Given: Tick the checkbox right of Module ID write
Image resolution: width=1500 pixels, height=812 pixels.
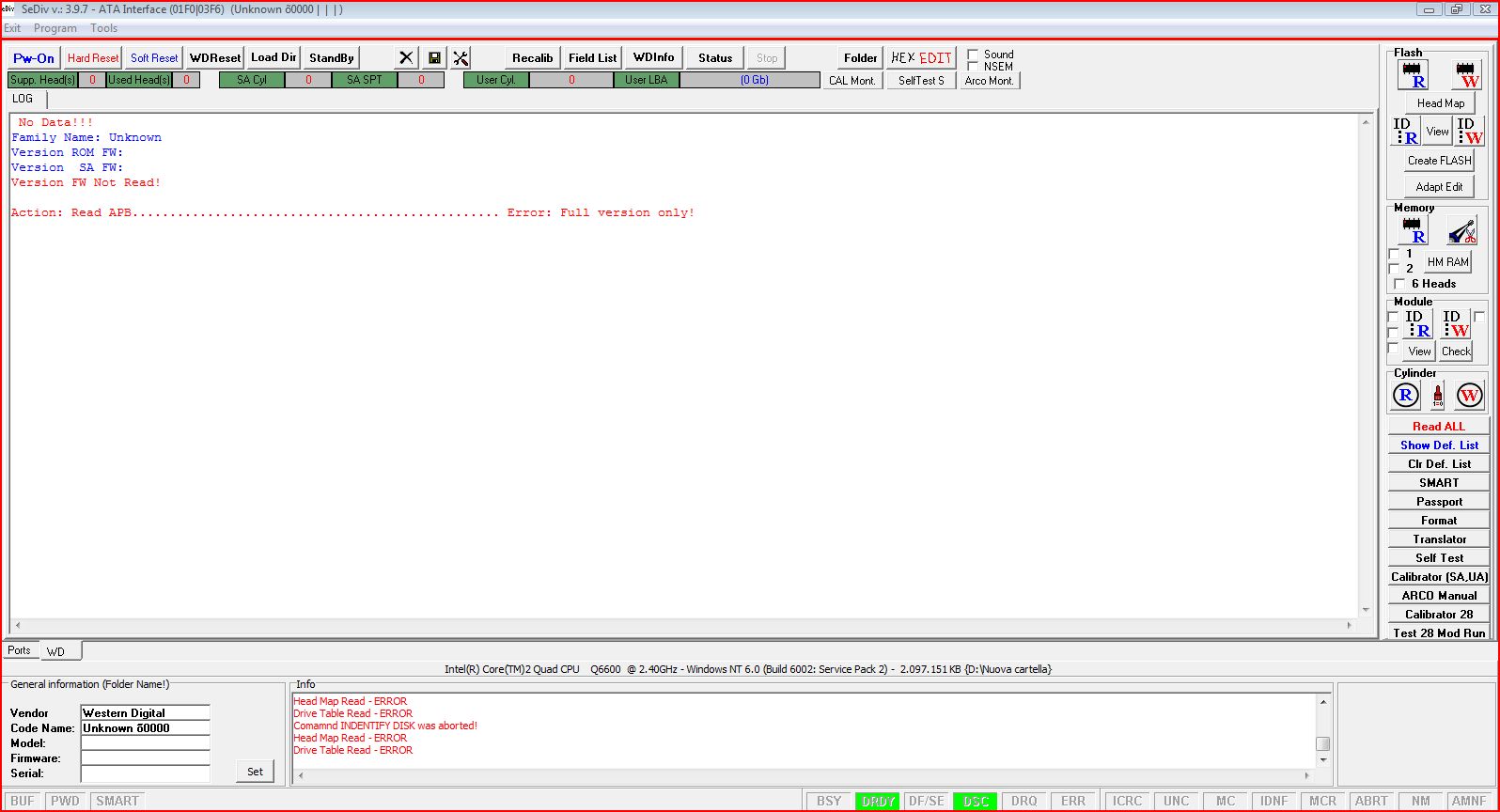Looking at the screenshot, I should coord(1479,317).
